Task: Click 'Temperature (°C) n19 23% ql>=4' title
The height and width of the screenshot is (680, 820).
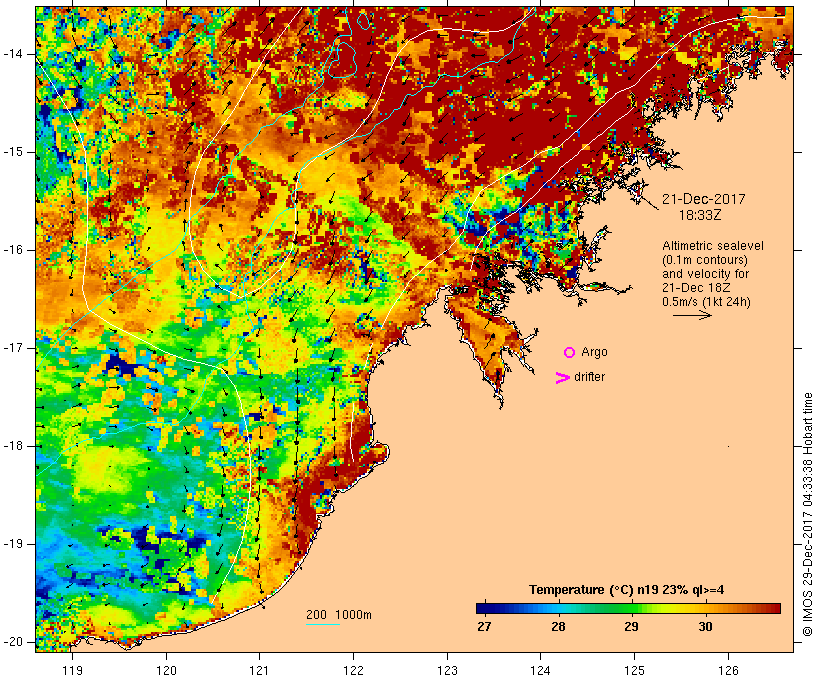Action: click(627, 590)
